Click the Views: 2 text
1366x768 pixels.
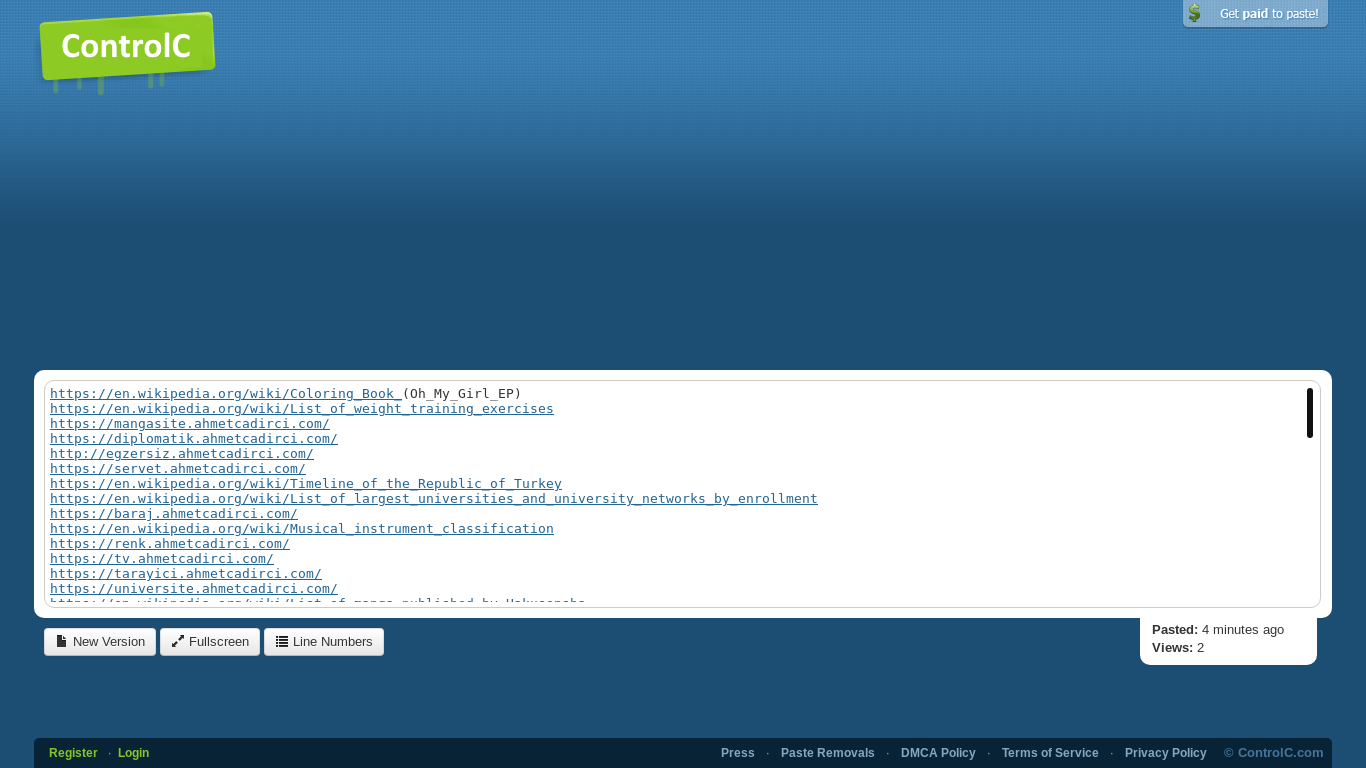pyautogui.click(x=1178, y=648)
